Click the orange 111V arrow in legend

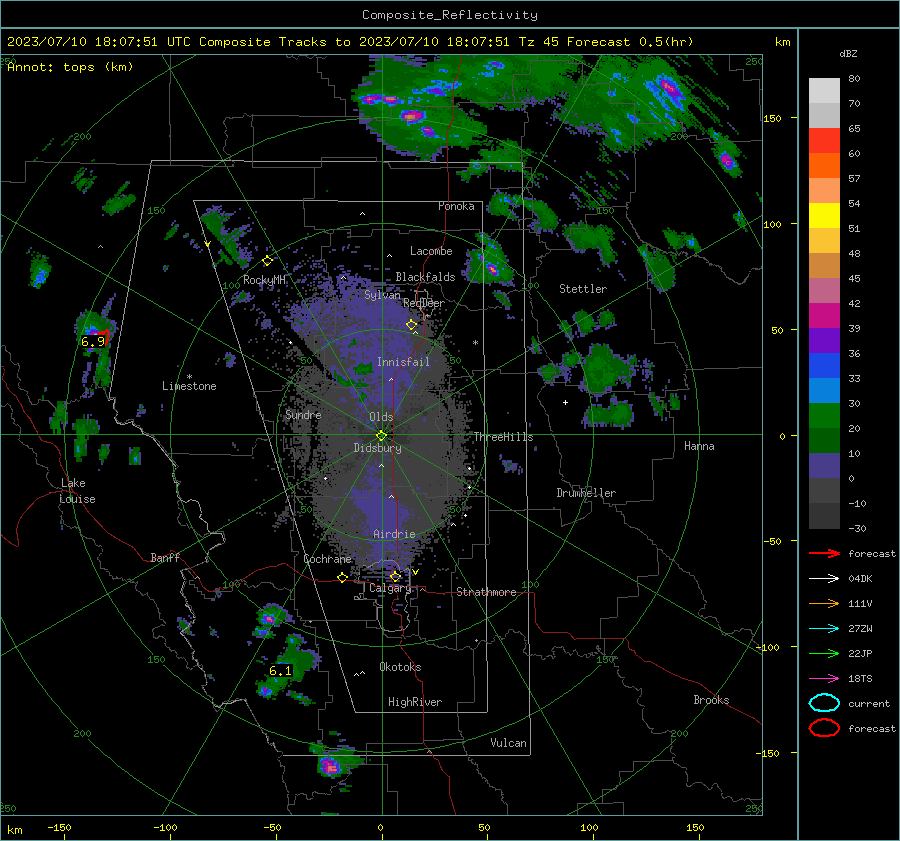coord(824,603)
